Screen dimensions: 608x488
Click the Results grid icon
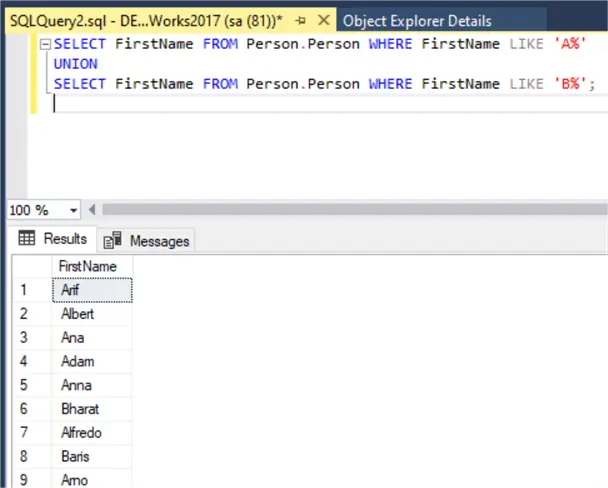pos(27,238)
